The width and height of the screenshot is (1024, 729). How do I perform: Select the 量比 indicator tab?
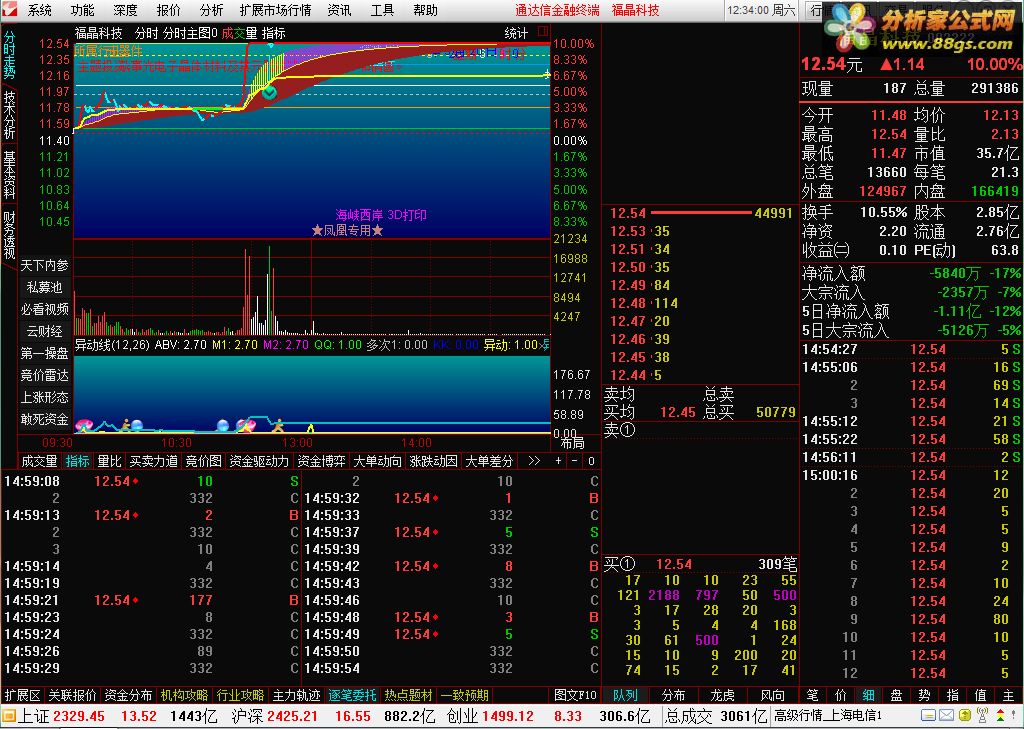[109, 461]
